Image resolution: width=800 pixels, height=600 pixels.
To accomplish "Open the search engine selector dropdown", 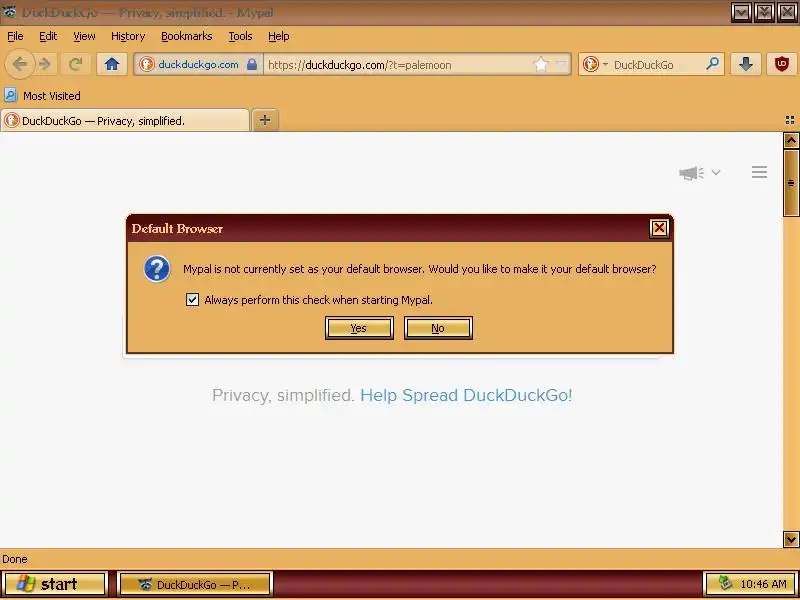I will click(605, 65).
